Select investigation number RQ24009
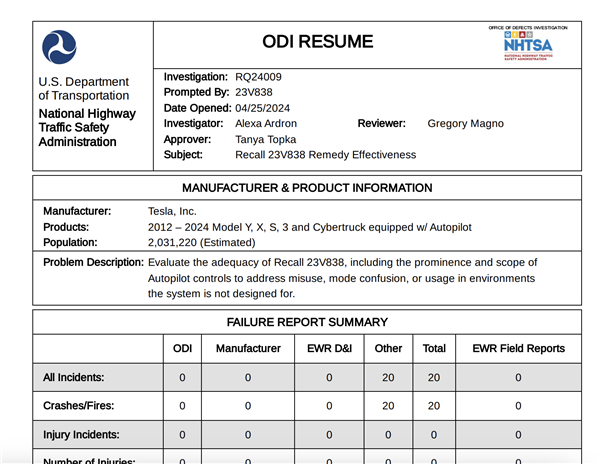The width and height of the screenshot is (600, 464). (258, 76)
